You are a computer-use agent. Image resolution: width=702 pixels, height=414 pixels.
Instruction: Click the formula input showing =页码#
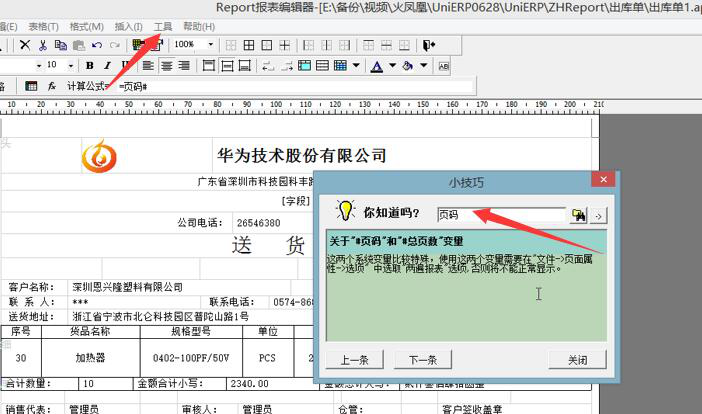pyautogui.click(x=295, y=87)
